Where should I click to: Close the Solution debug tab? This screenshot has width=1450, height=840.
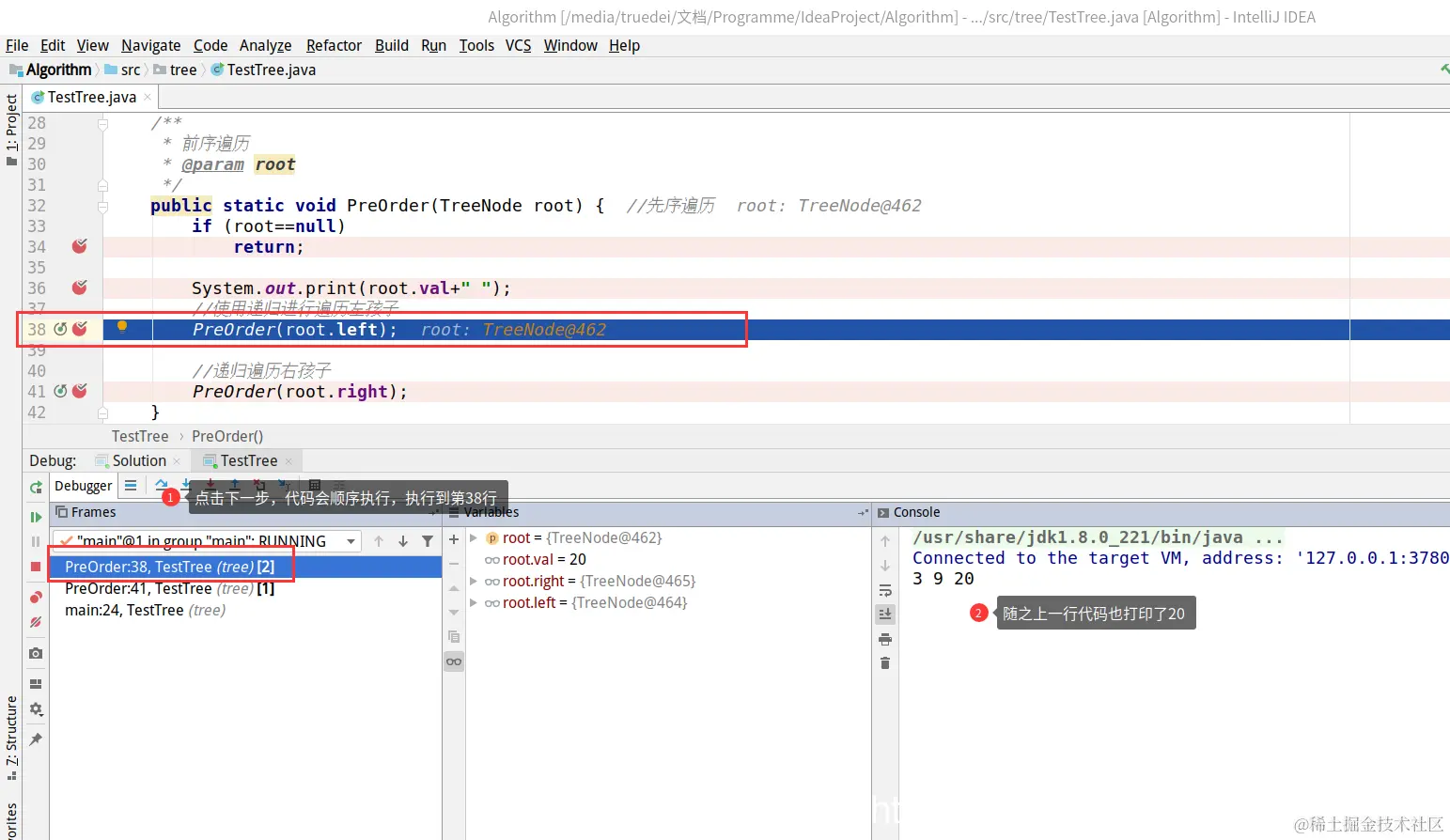(x=177, y=461)
